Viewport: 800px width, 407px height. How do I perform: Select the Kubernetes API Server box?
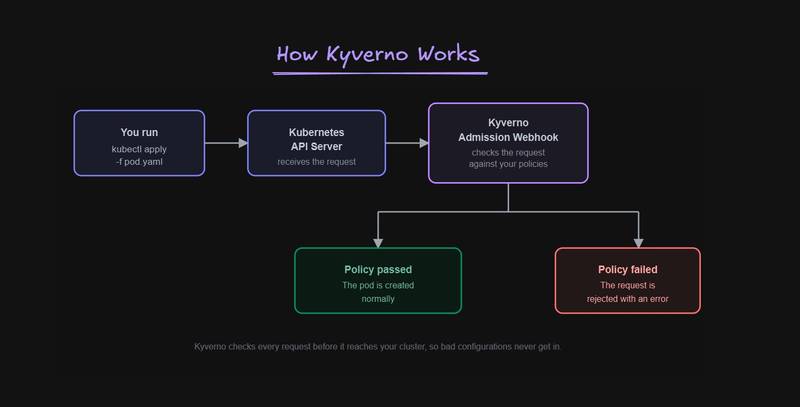pyautogui.click(x=316, y=143)
